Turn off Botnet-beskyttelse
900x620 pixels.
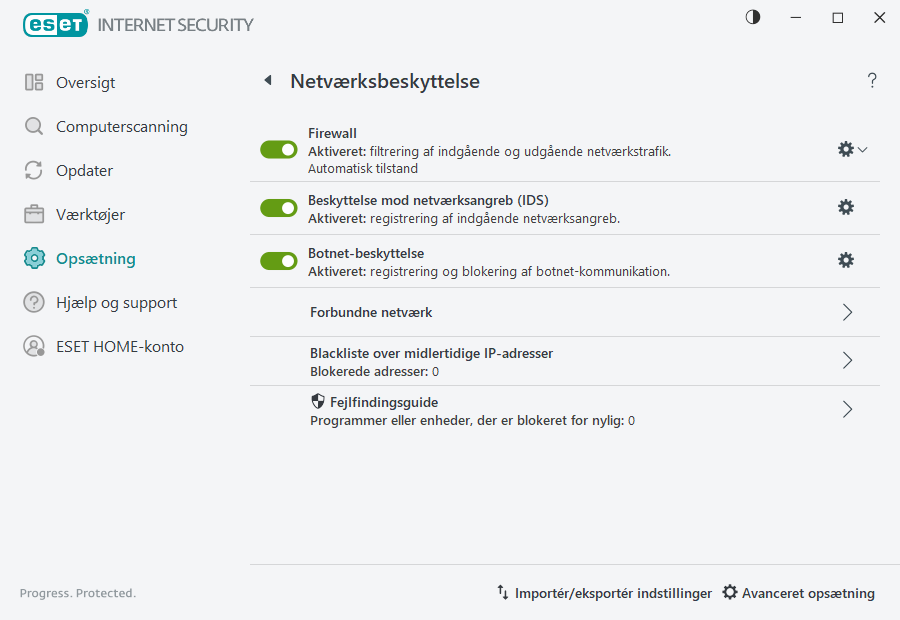(278, 260)
